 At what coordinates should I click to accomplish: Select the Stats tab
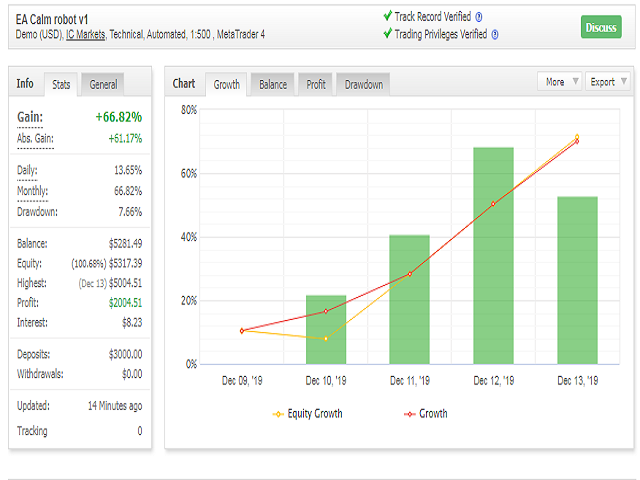[61, 85]
